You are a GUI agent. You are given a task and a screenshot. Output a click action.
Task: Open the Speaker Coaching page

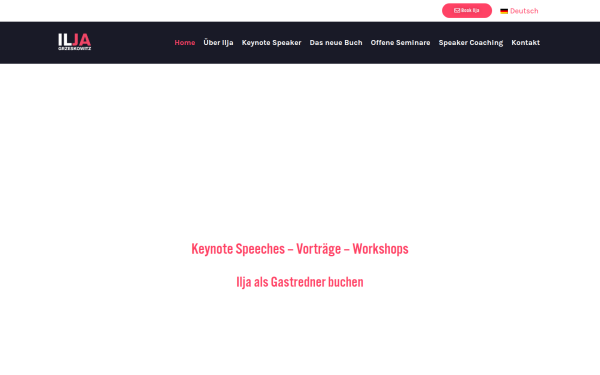click(x=471, y=42)
